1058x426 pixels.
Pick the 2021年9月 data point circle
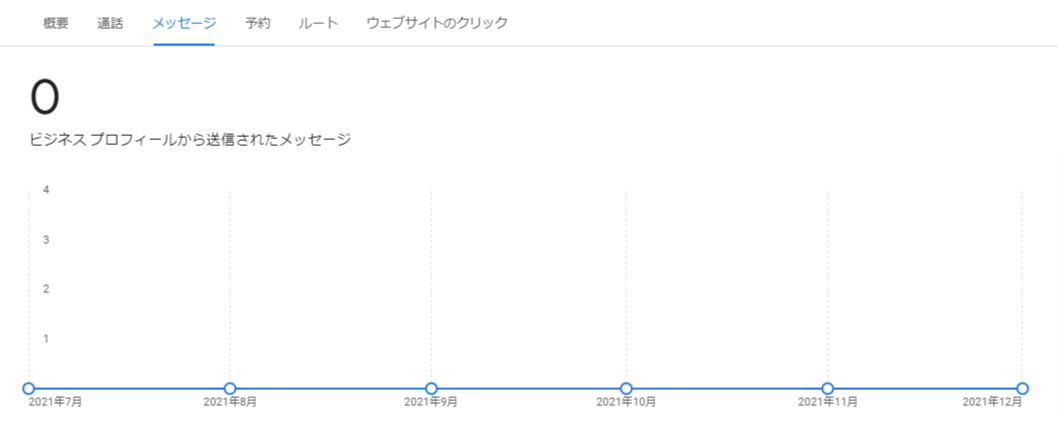pos(432,388)
